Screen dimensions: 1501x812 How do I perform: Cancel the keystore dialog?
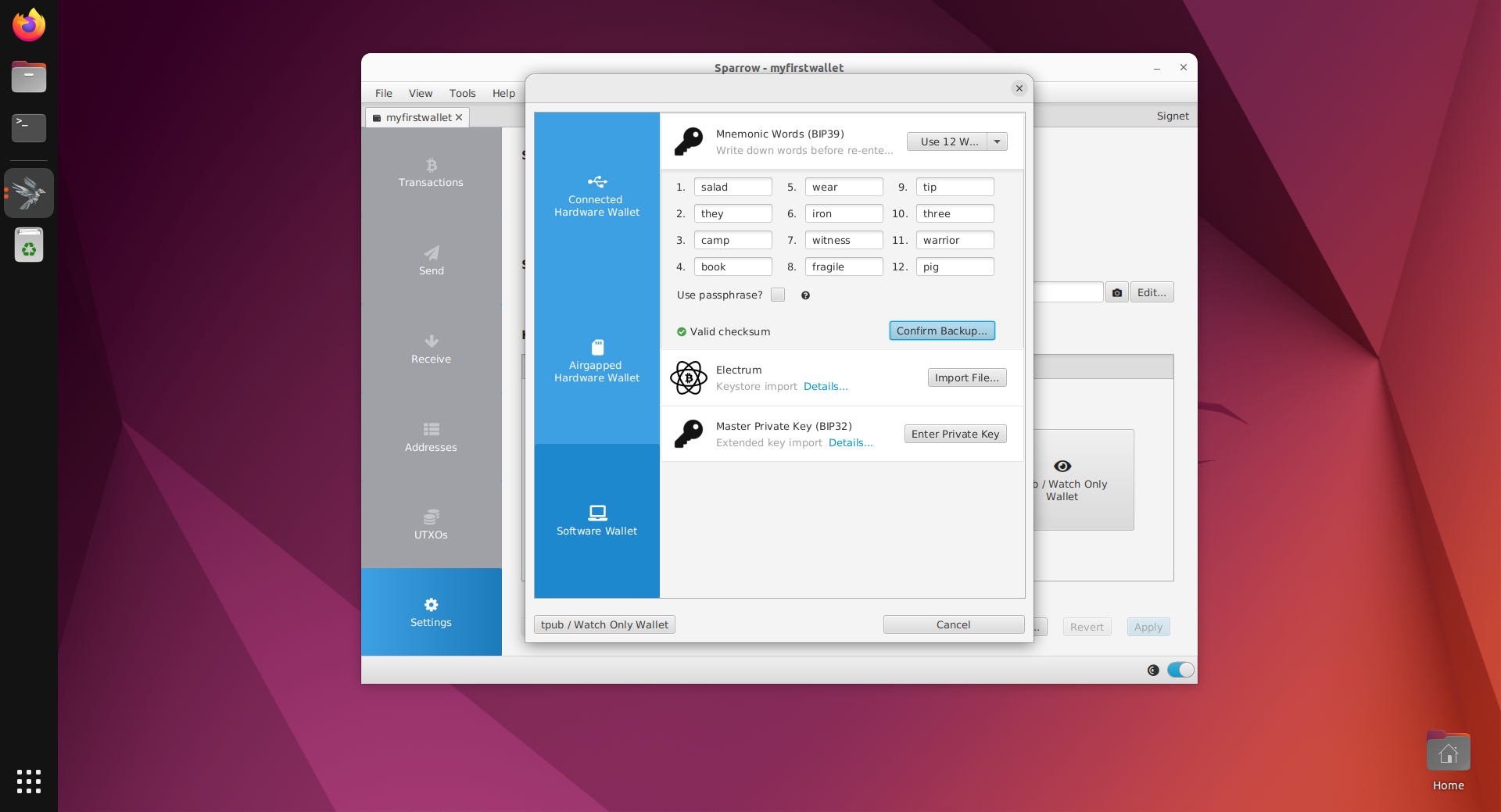click(954, 624)
